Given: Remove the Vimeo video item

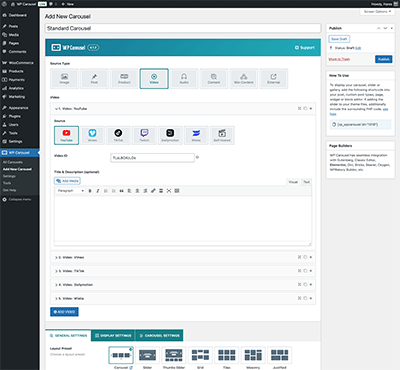Looking at the screenshot, I should [x=311, y=257].
